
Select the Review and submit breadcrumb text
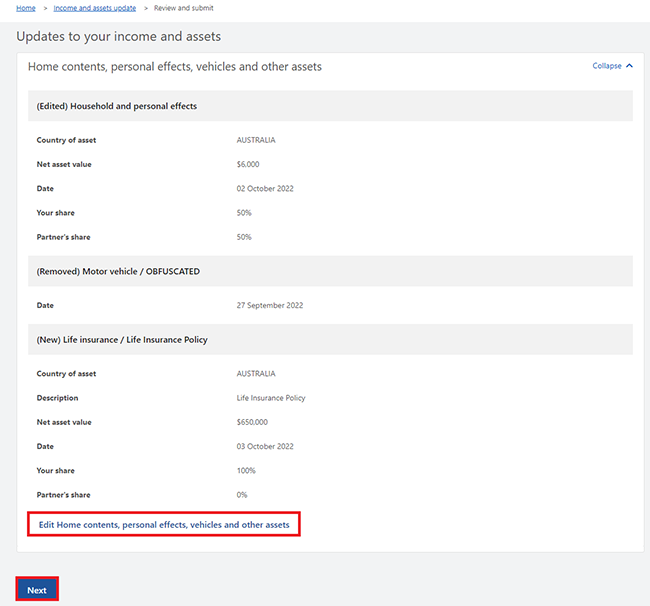click(183, 8)
